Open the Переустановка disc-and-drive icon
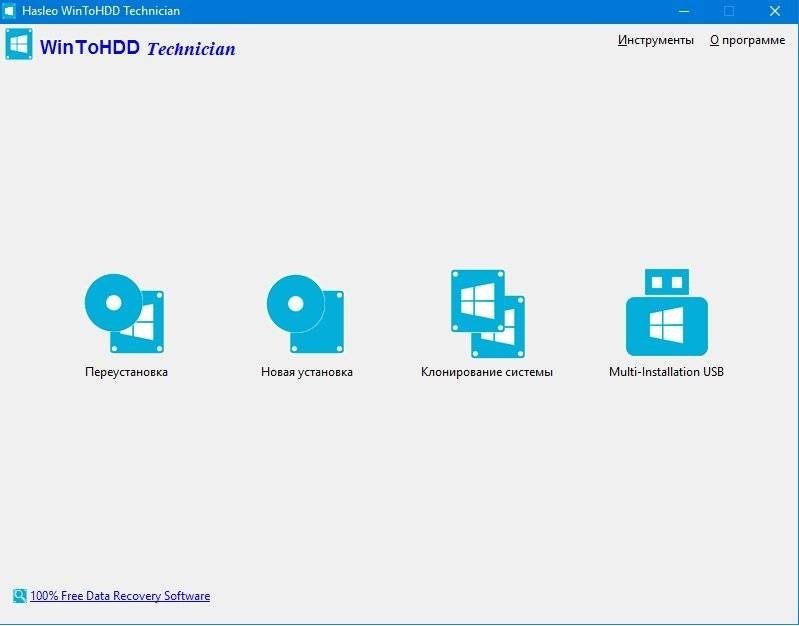This screenshot has width=799, height=626. point(124,314)
